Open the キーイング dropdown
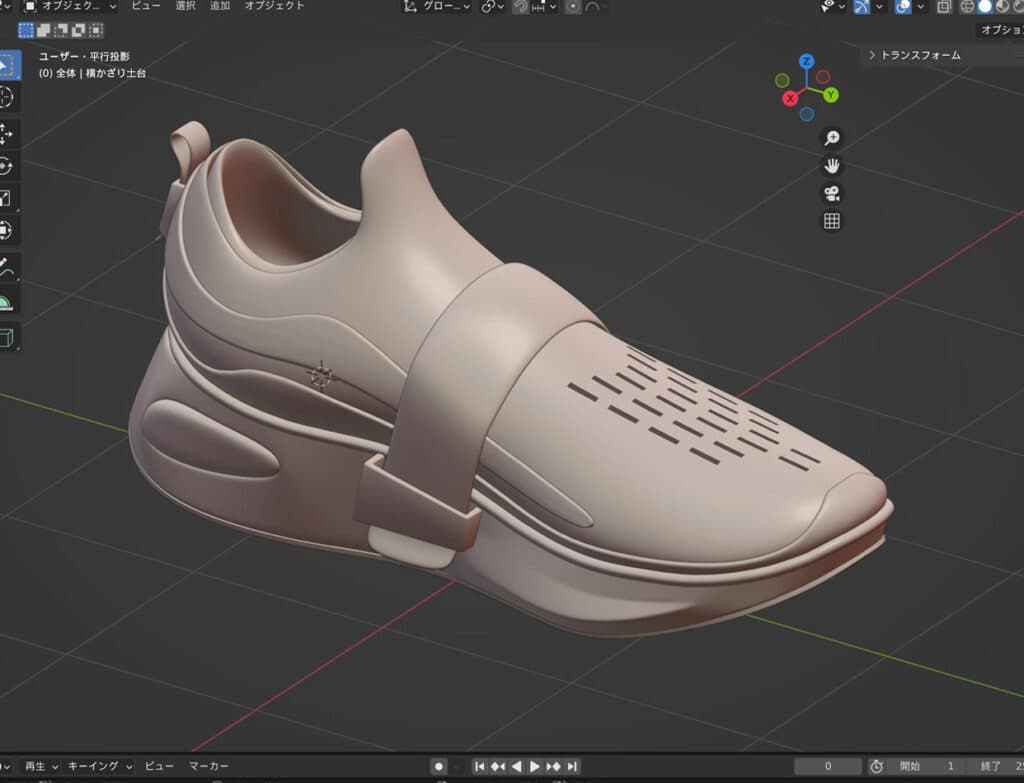 (99, 766)
